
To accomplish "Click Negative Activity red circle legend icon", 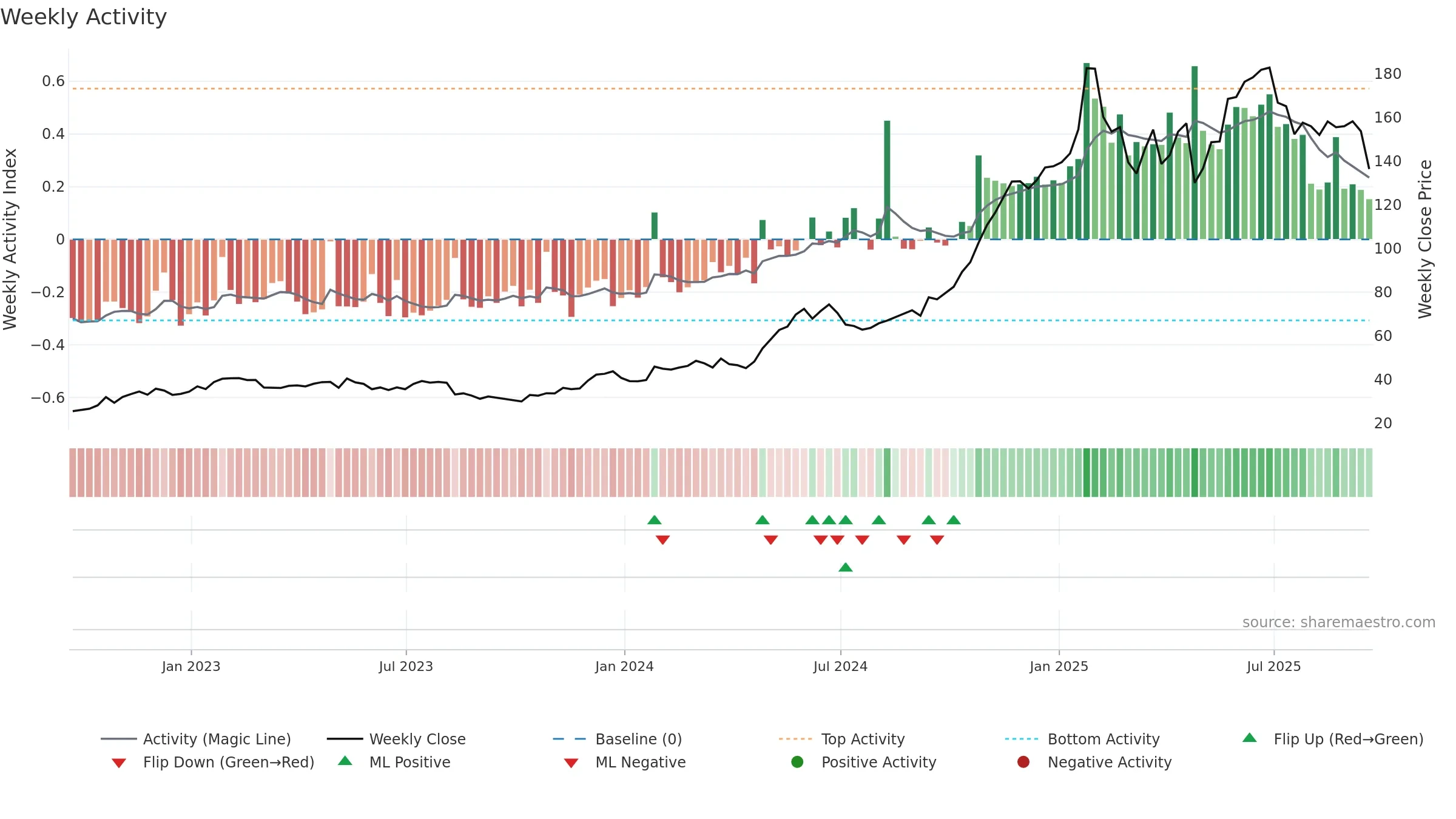I will coord(1023,762).
